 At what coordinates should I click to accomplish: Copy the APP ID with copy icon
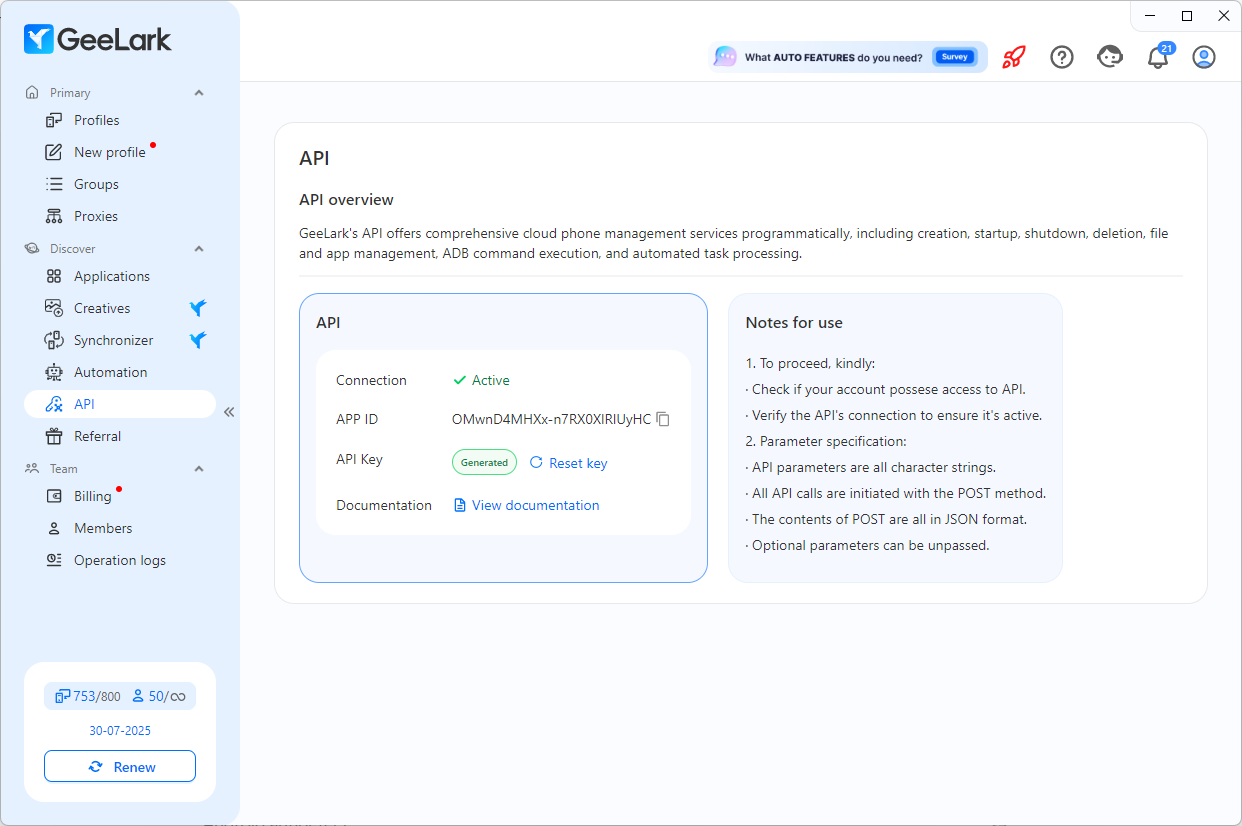(663, 419)
